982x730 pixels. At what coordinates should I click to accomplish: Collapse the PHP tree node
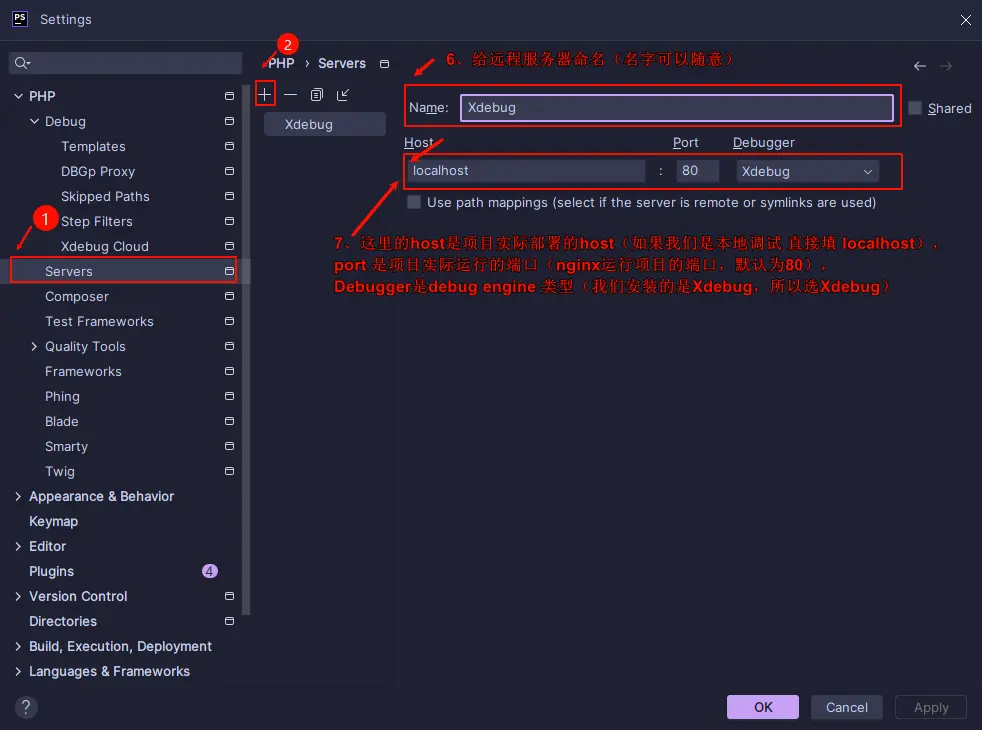click(18, 96)
